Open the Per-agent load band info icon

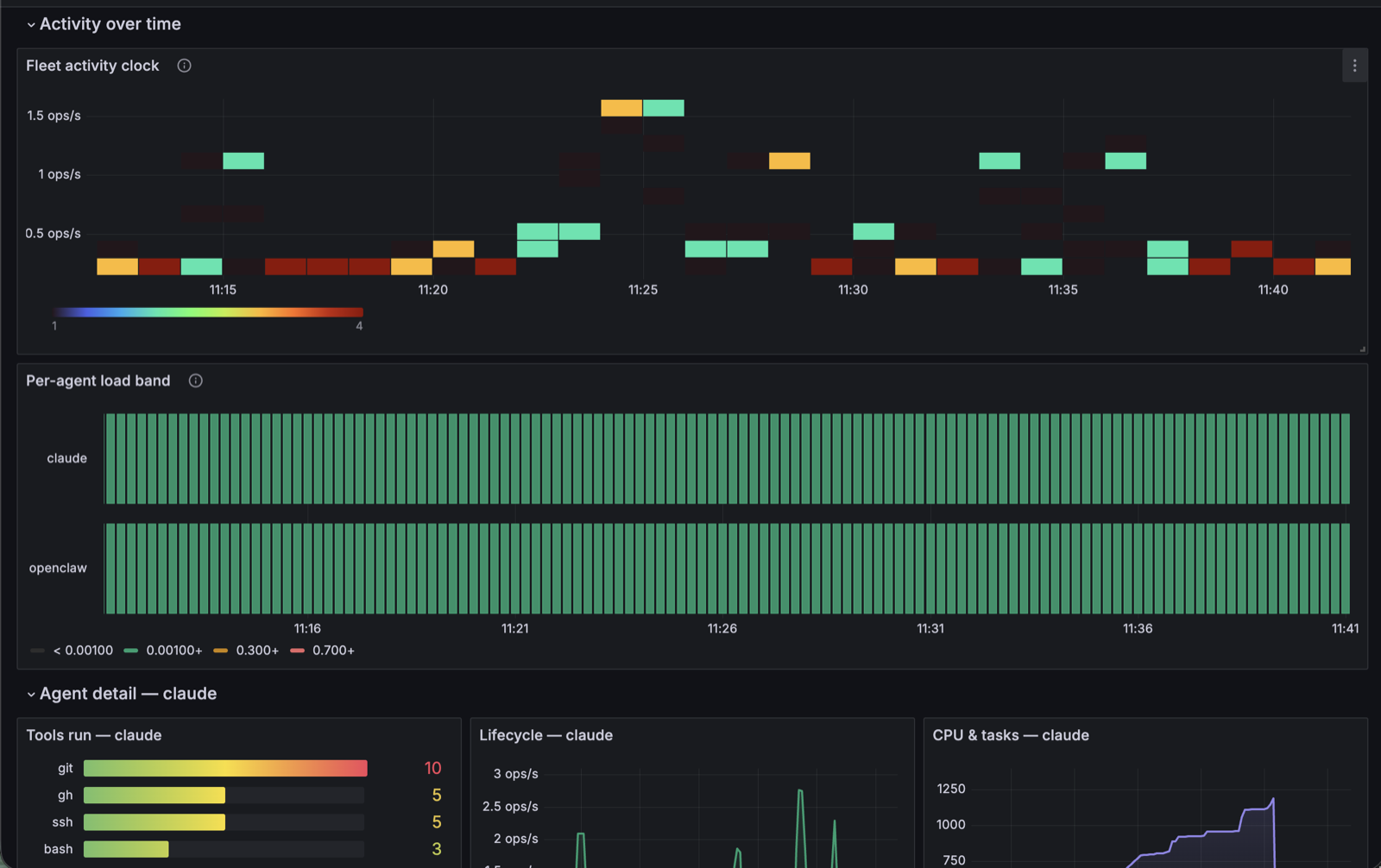pos(196,381)
